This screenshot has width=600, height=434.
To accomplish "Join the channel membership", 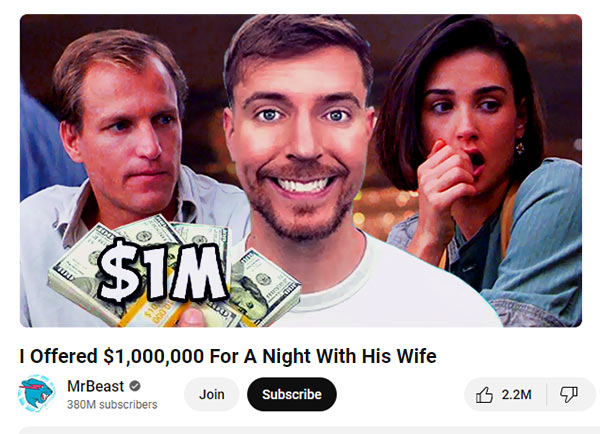I will (x=212, y=394).
